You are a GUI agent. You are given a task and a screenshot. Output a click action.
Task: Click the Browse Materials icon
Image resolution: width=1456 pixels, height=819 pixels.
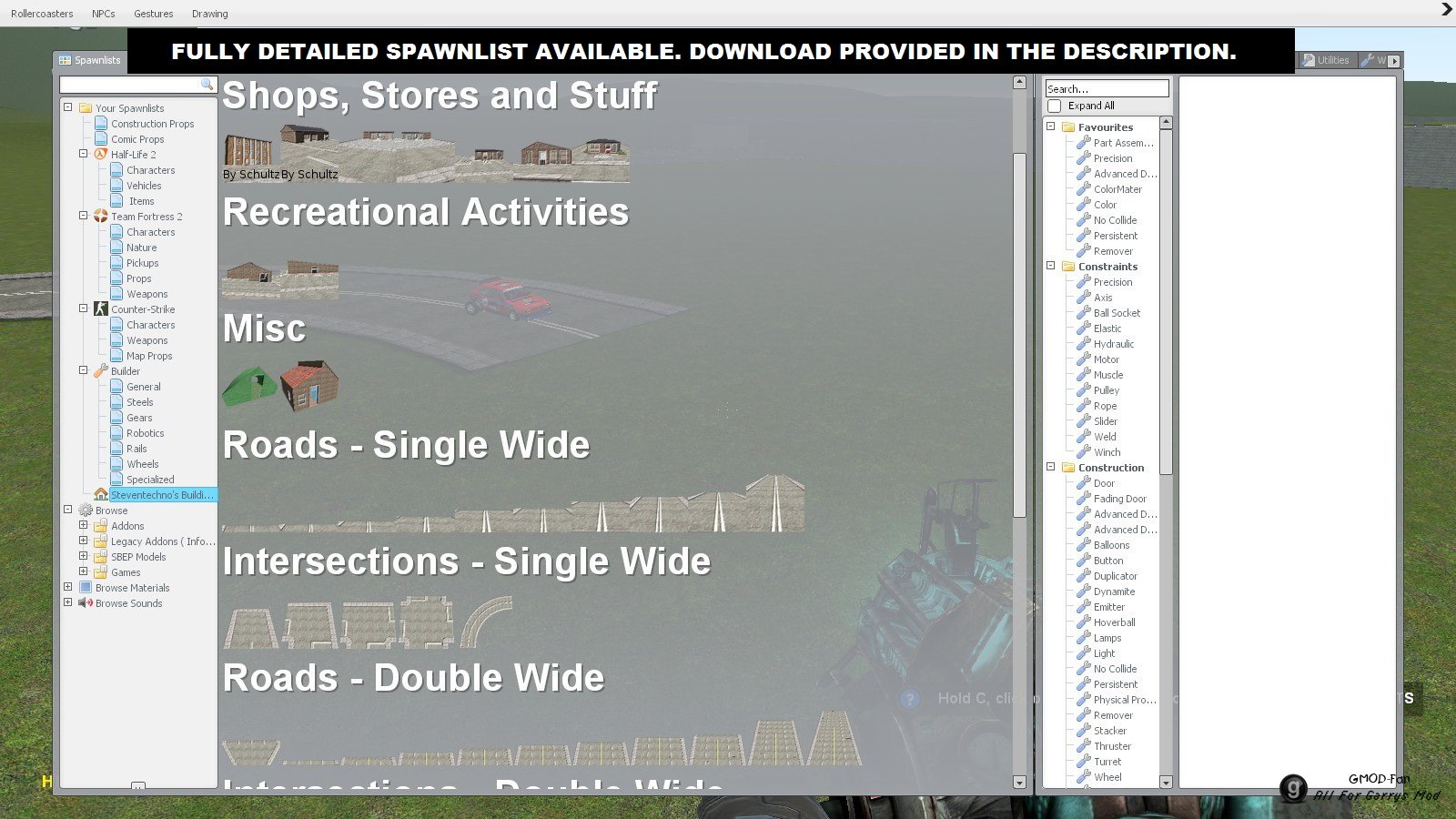[86, 587]
